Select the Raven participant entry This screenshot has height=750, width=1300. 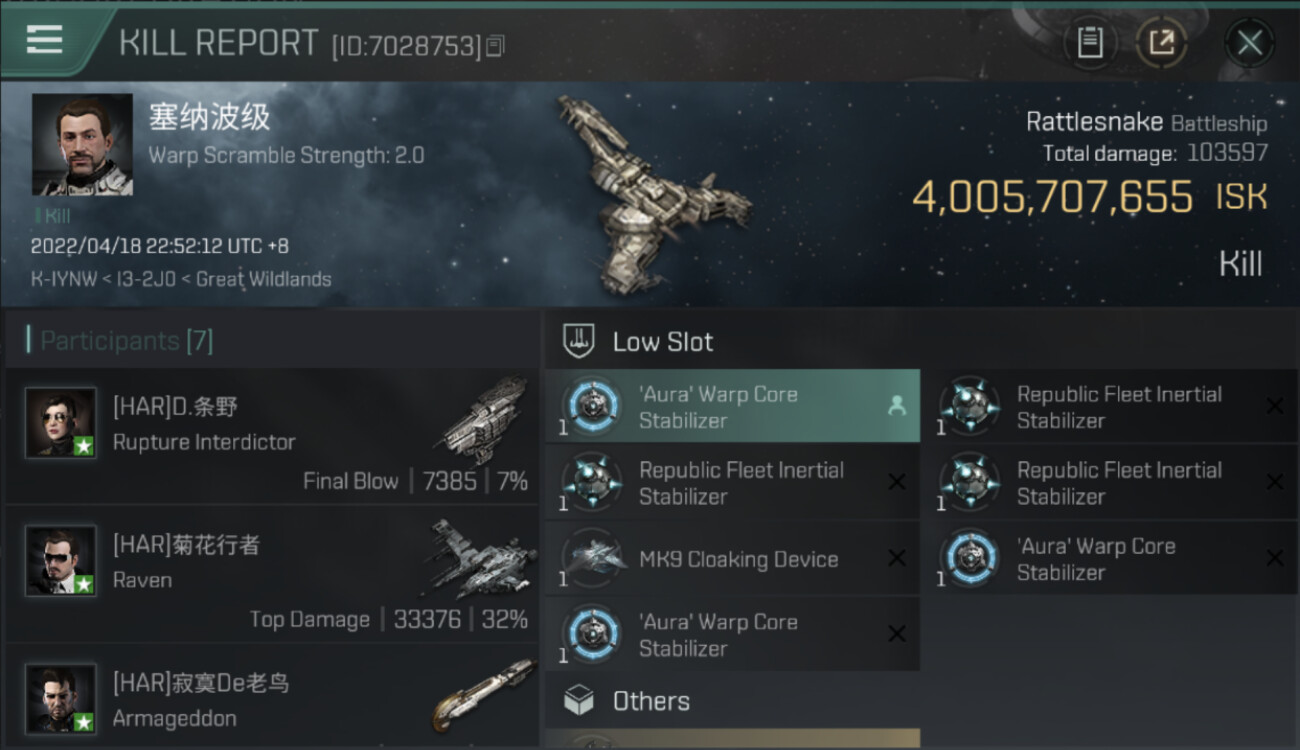272,573
